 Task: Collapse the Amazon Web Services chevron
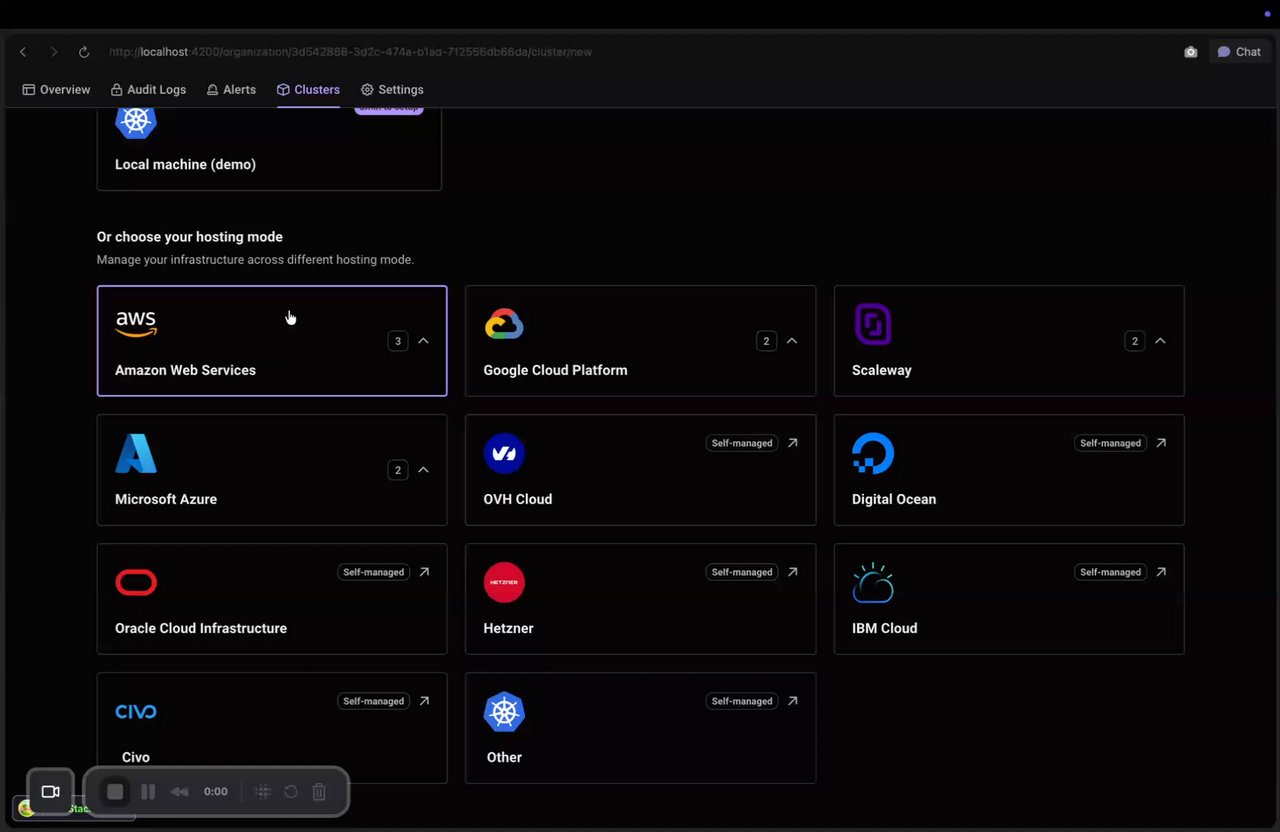pyautogui.click(x=423, y=341)
